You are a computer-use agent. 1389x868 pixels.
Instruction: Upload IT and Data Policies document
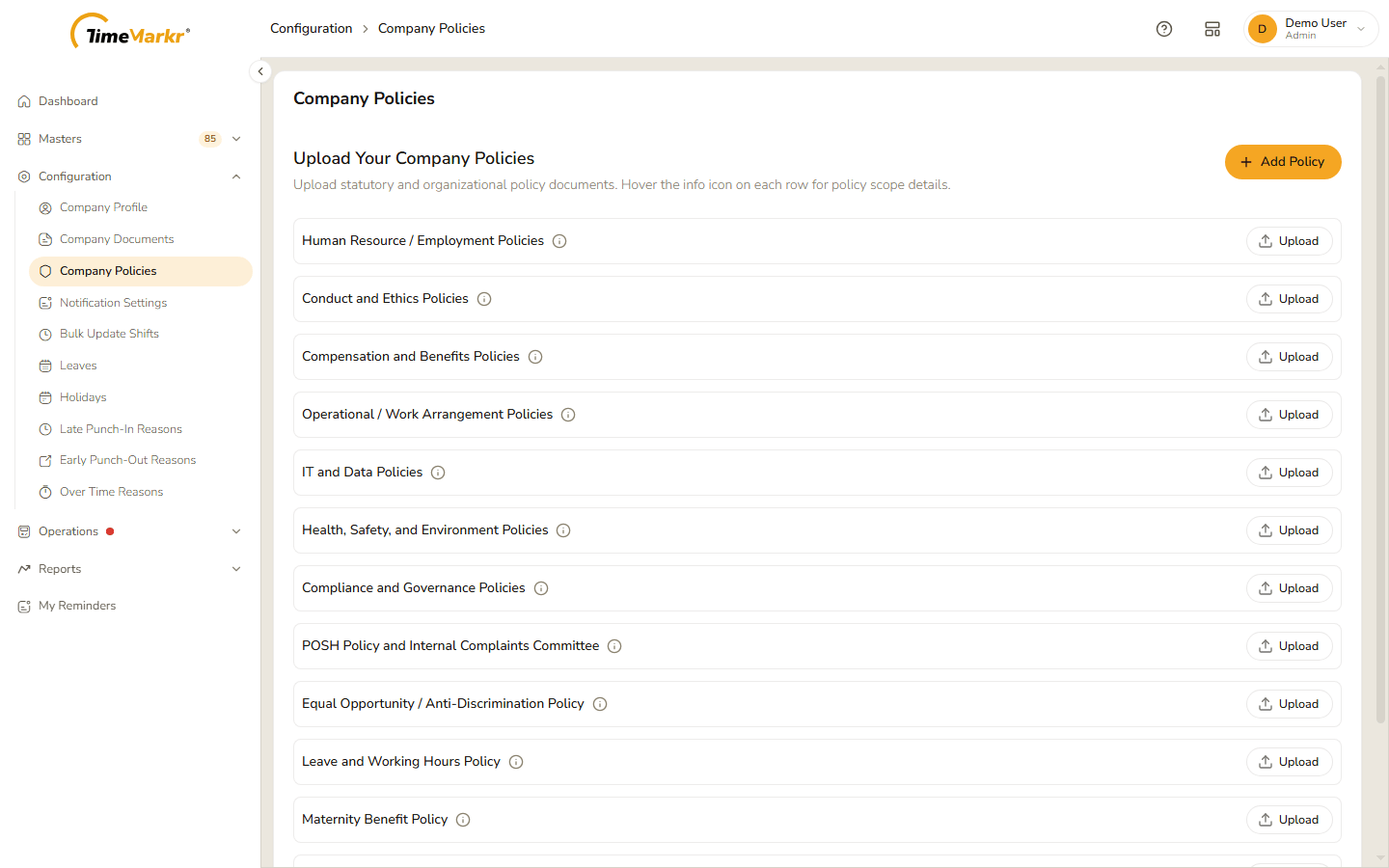(x=1289, y=473)
